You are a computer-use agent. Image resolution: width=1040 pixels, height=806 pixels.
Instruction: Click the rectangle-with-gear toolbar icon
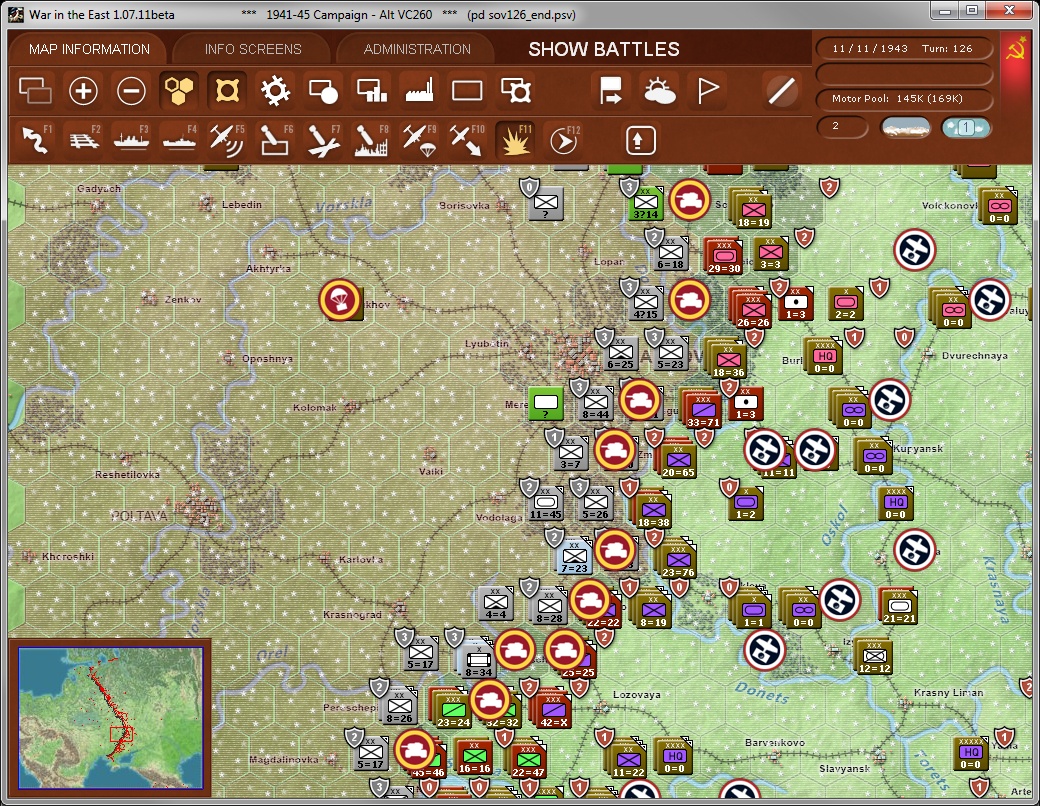click(x=515, y=91)
